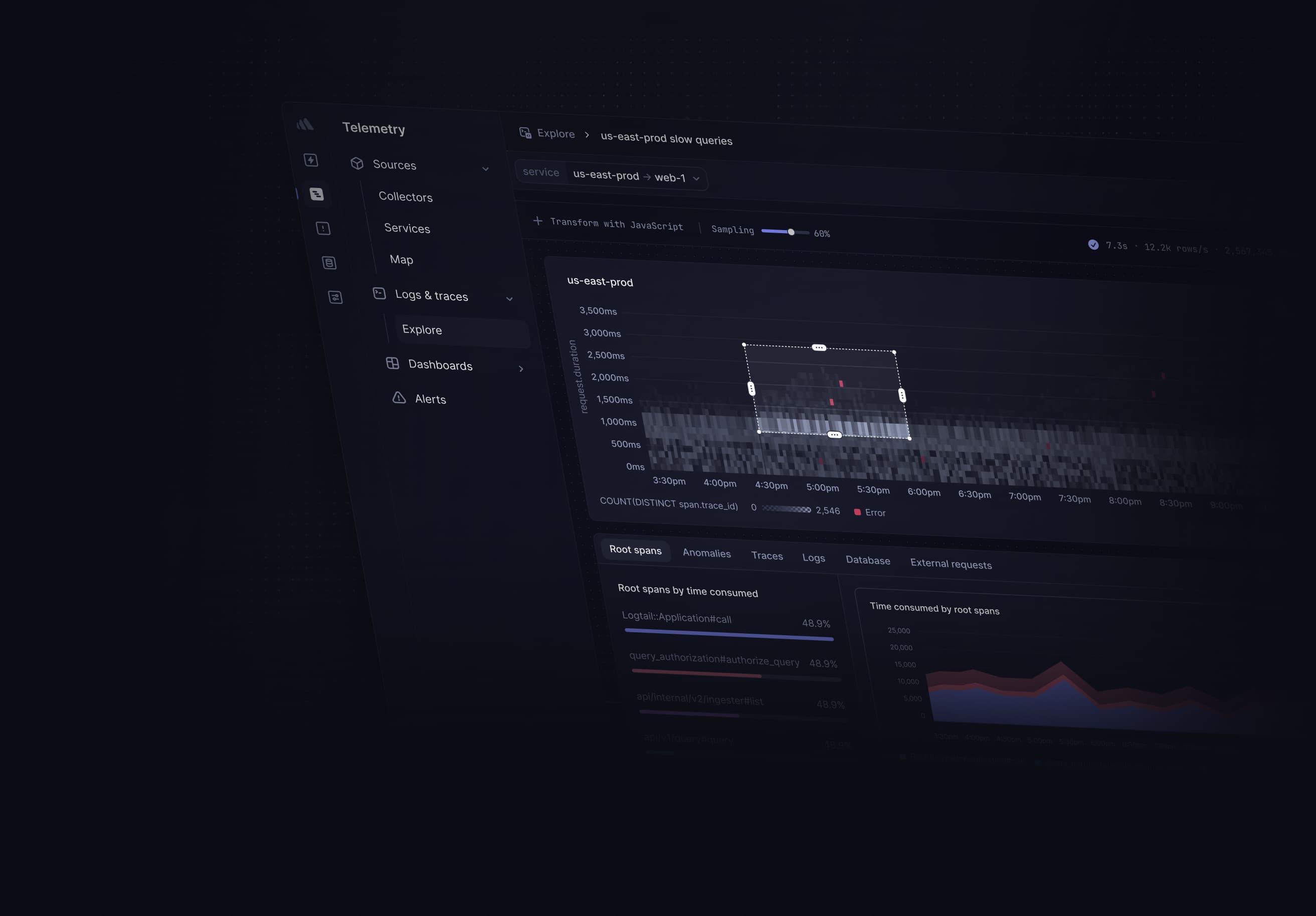Click the lightning bolt icon in sidebar rail
Image resolution: width=1316 pixels, height=916 pixels.
pos(311,160)
